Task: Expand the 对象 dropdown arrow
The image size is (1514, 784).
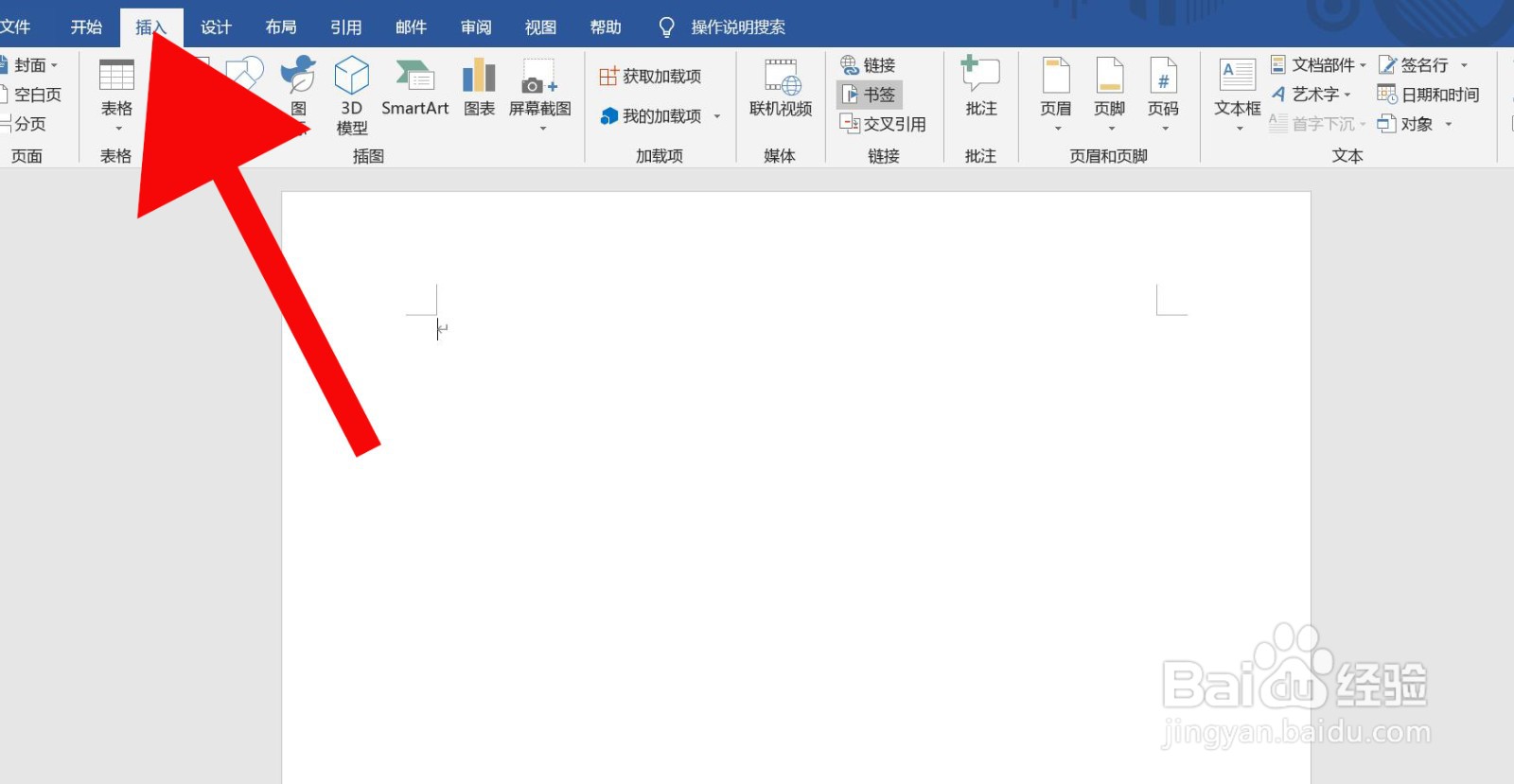Action: tap(1449, 124)
